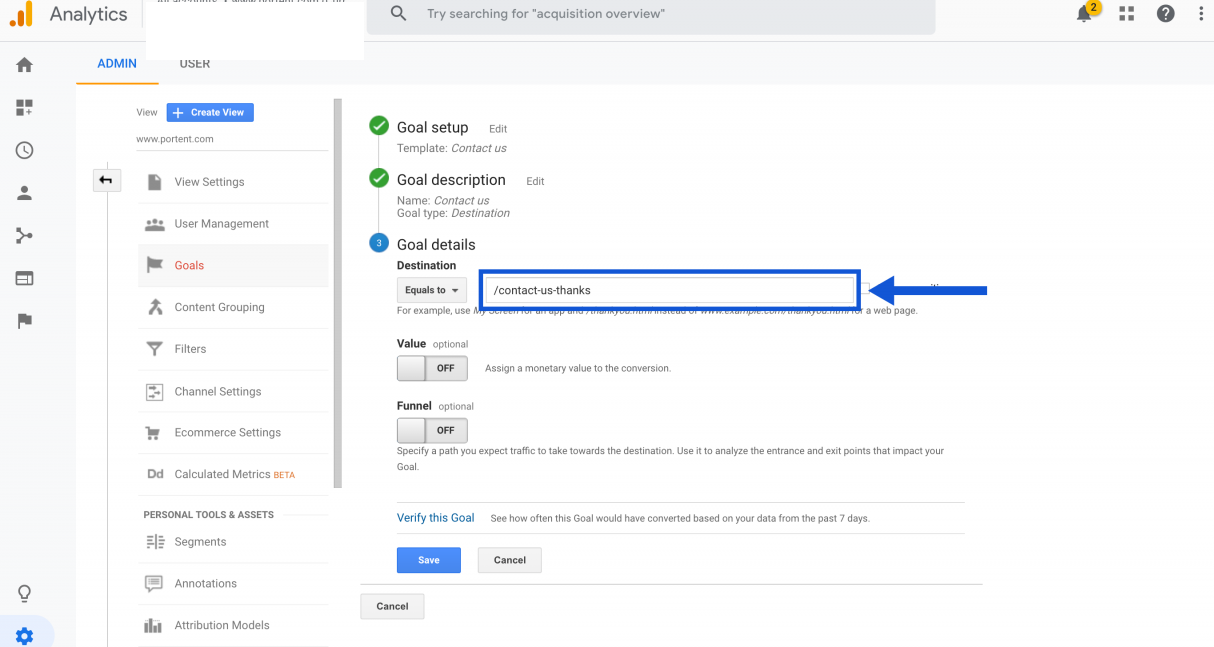Toggle the Value switch on
The image size is (1214, 647).
[x=432, y=368]
